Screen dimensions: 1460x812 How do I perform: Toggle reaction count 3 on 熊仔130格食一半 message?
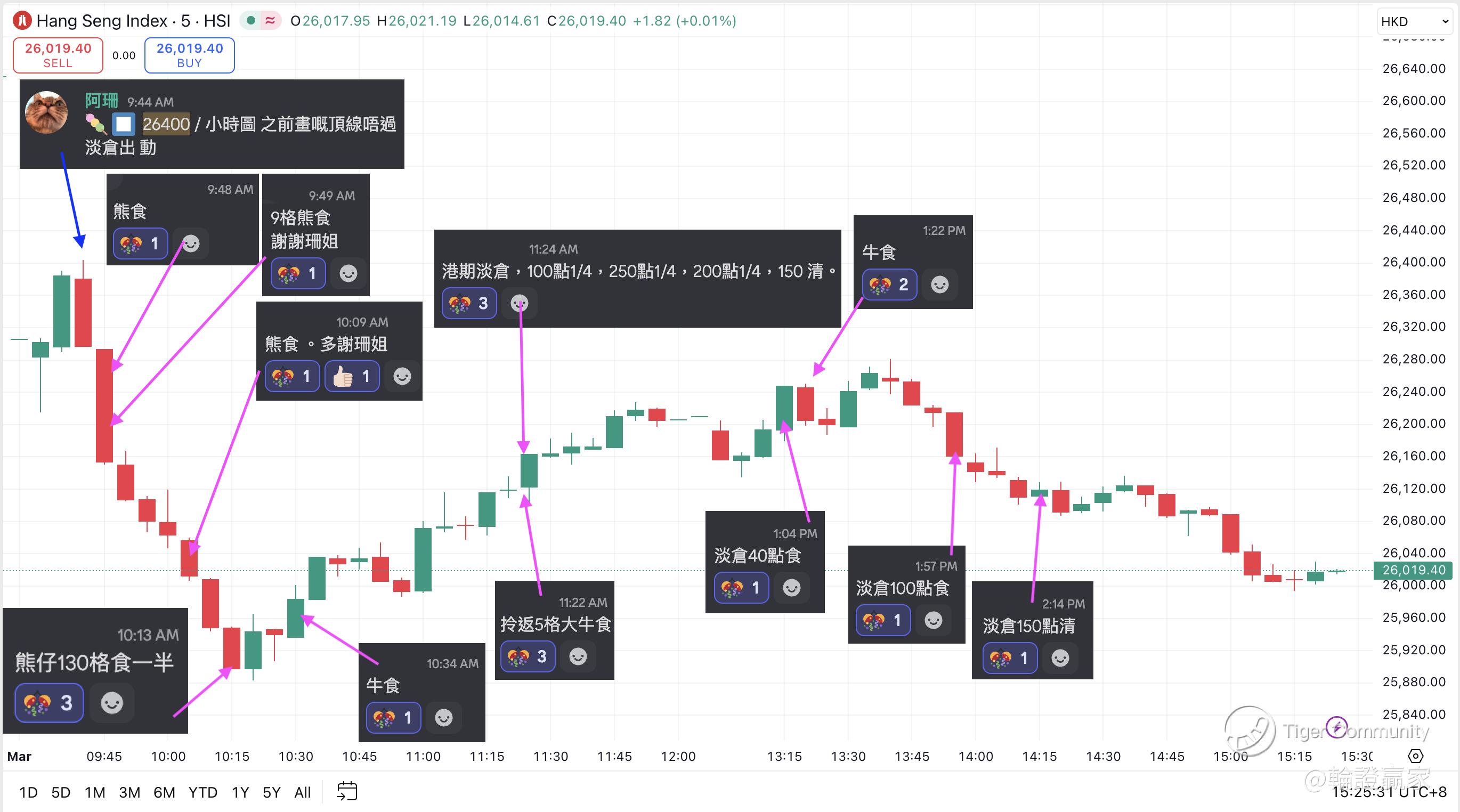(x=48, y=703)
